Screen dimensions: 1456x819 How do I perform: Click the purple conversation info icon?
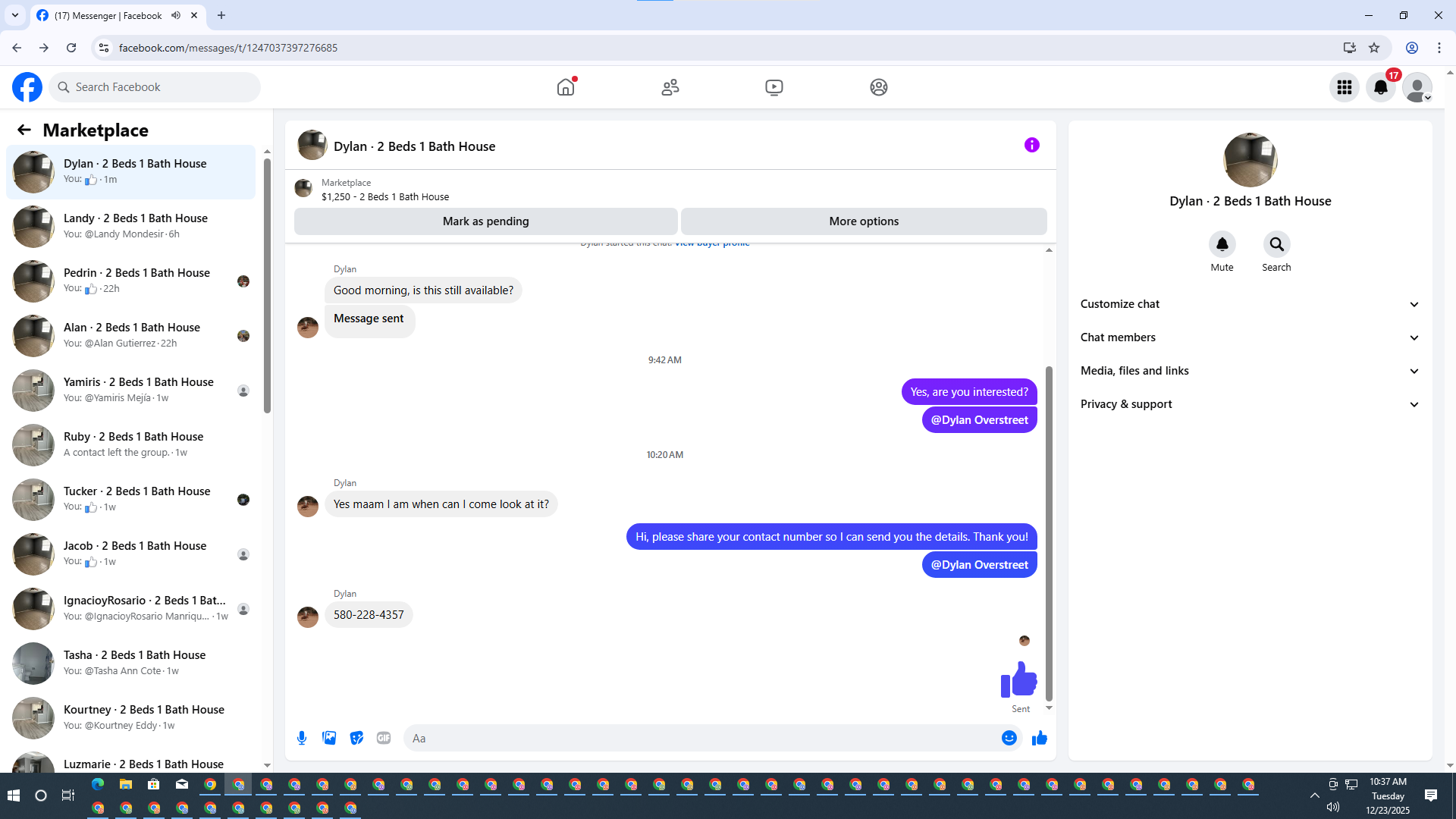[x=1031, y=145]
